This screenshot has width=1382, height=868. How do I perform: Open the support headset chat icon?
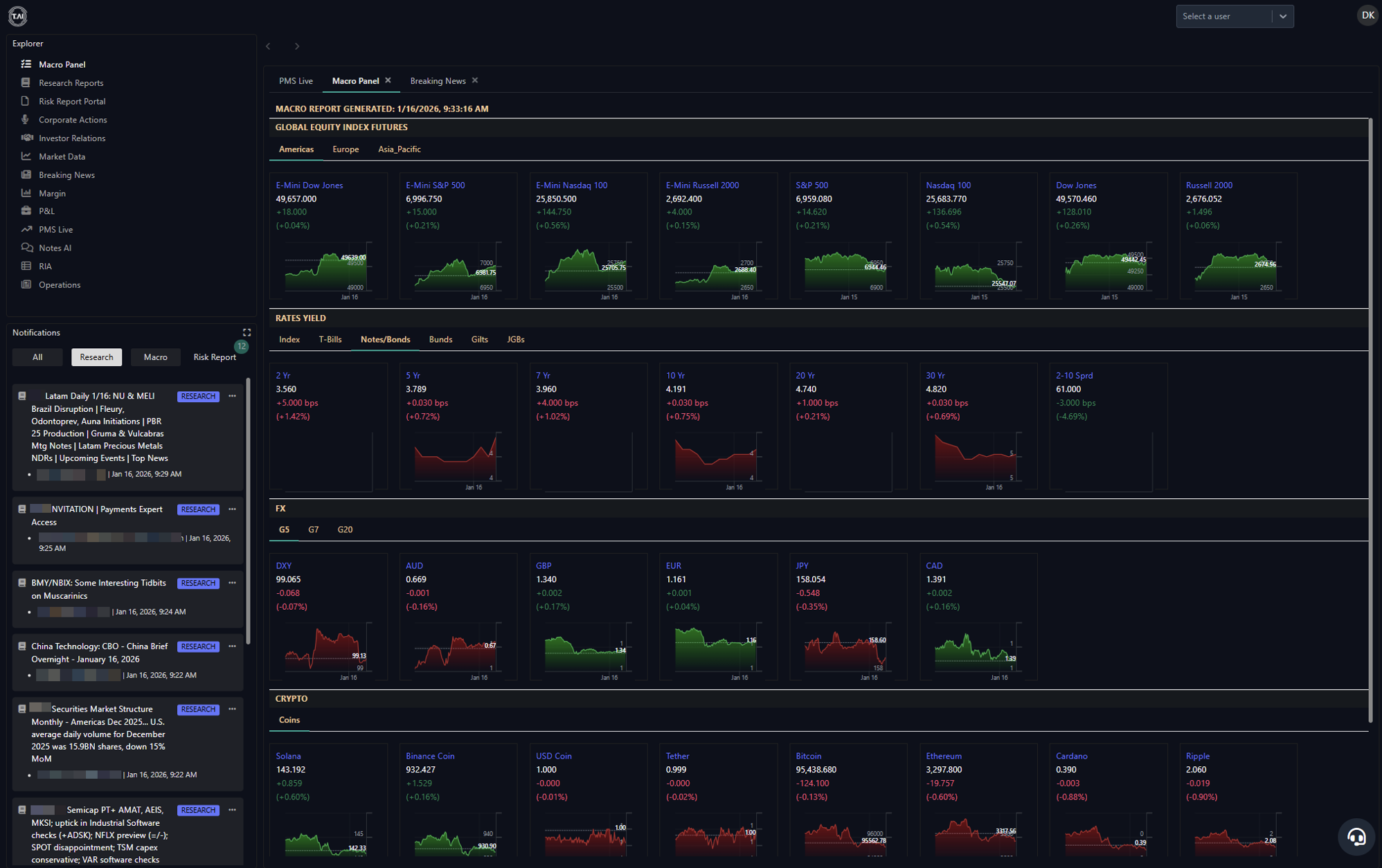[x=1356, y=836]
